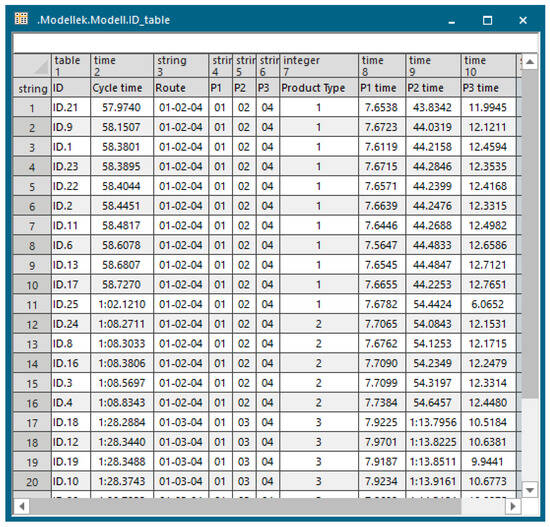Image resolution: width=550 pixels, height=527 pixels.
Task: Click P3 time cell 11.9945
Action: (488, 107)
